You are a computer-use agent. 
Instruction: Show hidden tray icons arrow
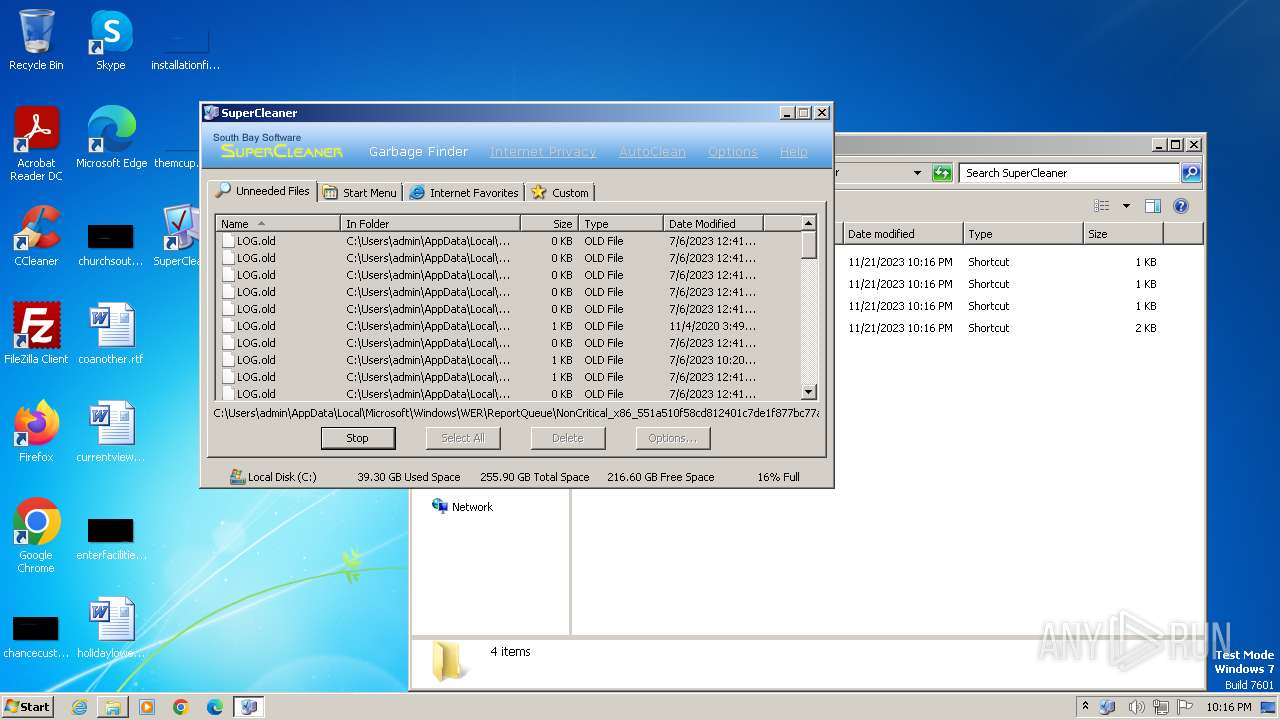coord(1085,707)
